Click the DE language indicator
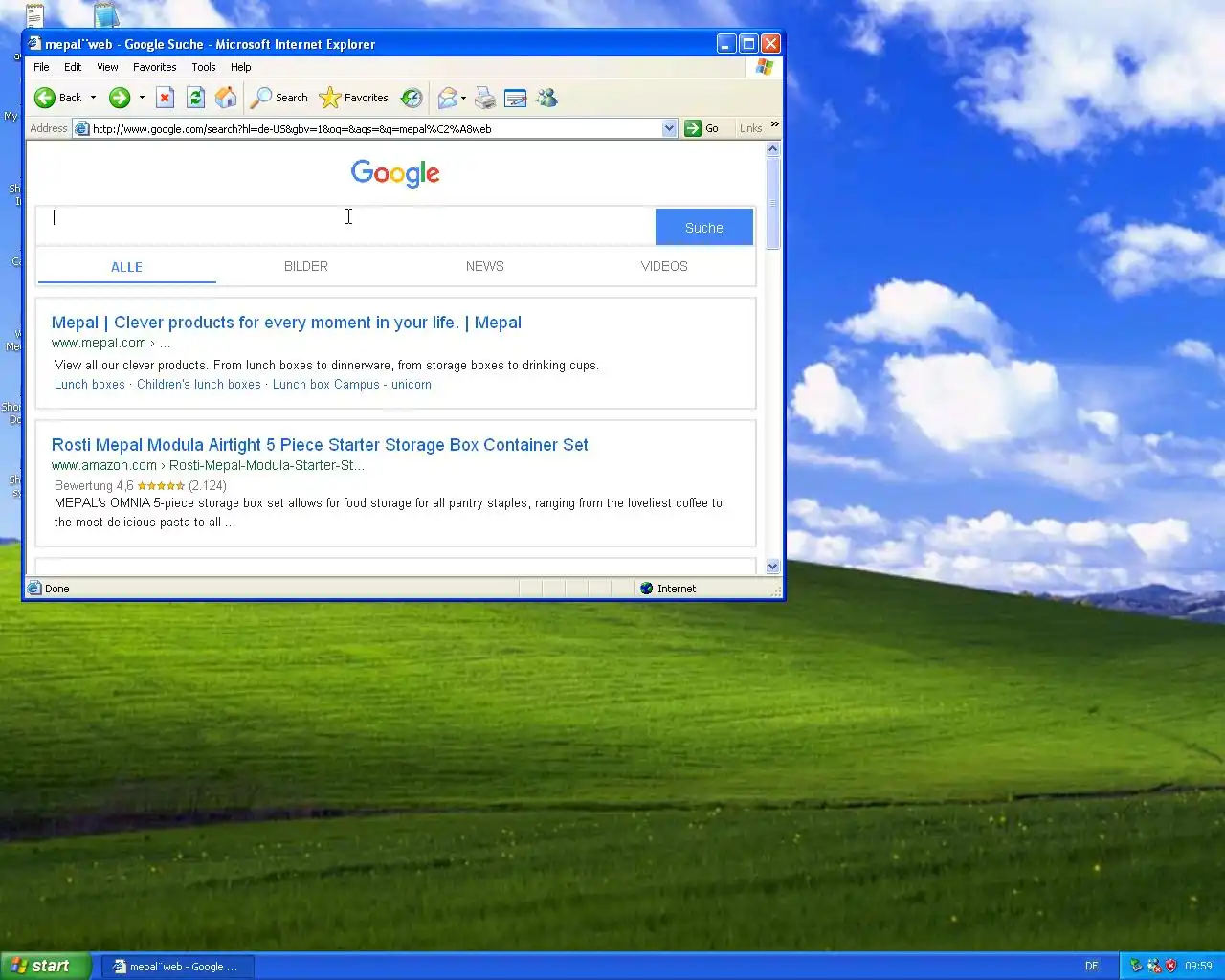Image resolution: width=1225 pixels, height=980 pixels. pos(1092,966)
